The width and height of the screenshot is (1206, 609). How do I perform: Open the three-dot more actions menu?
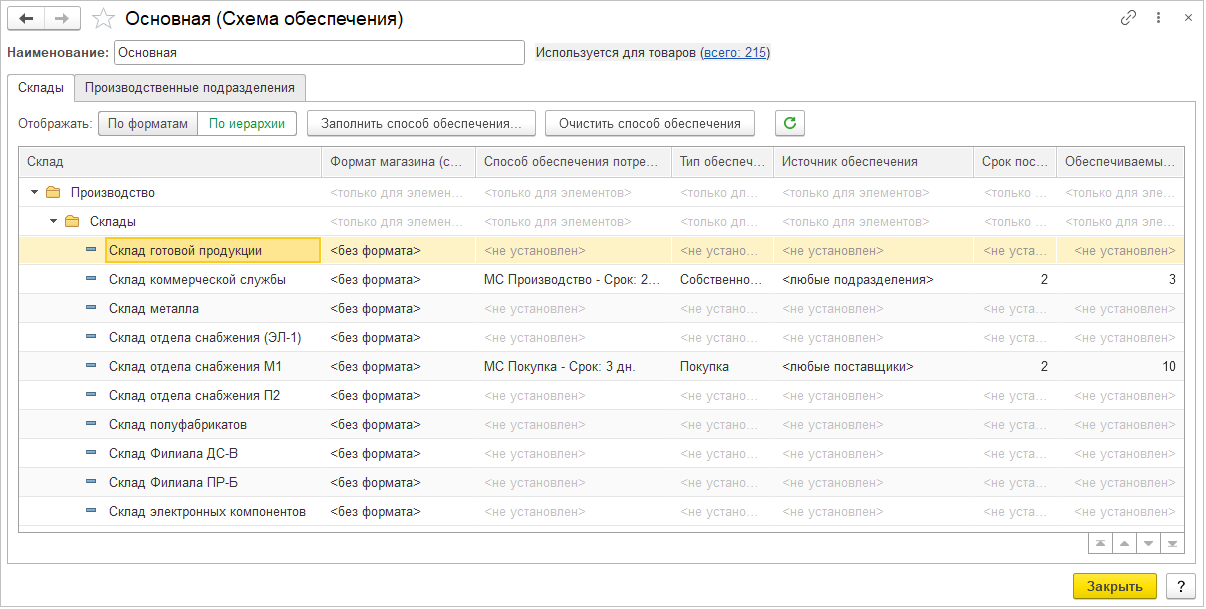(x=1158, y=18)
